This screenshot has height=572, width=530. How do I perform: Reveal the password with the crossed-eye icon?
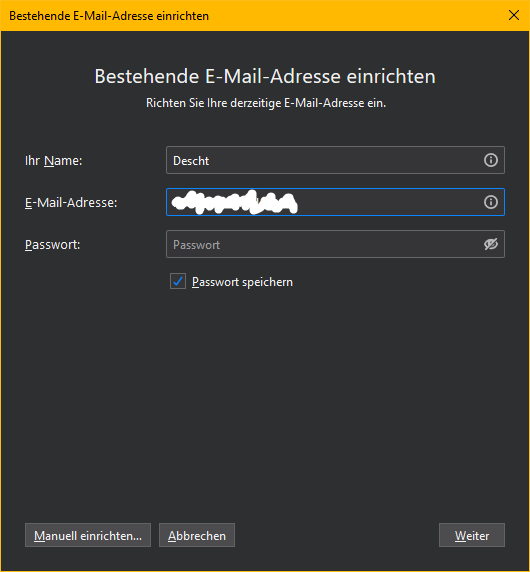(491, 244)
